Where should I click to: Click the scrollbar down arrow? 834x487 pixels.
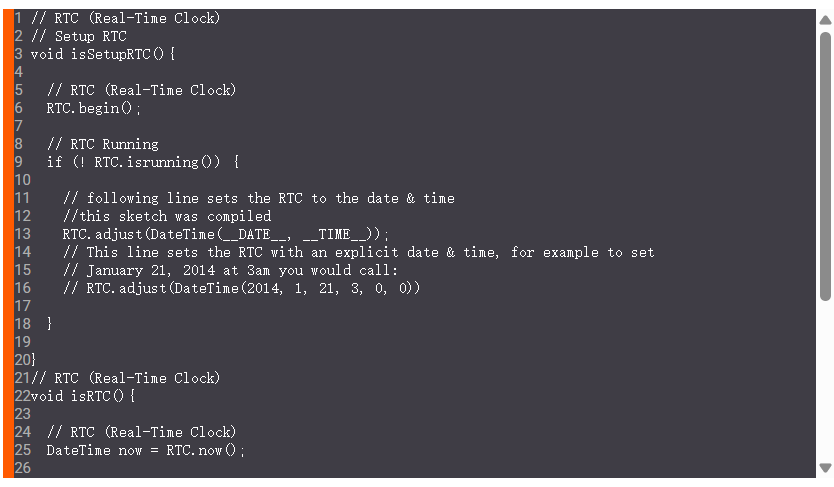point(825,467)
